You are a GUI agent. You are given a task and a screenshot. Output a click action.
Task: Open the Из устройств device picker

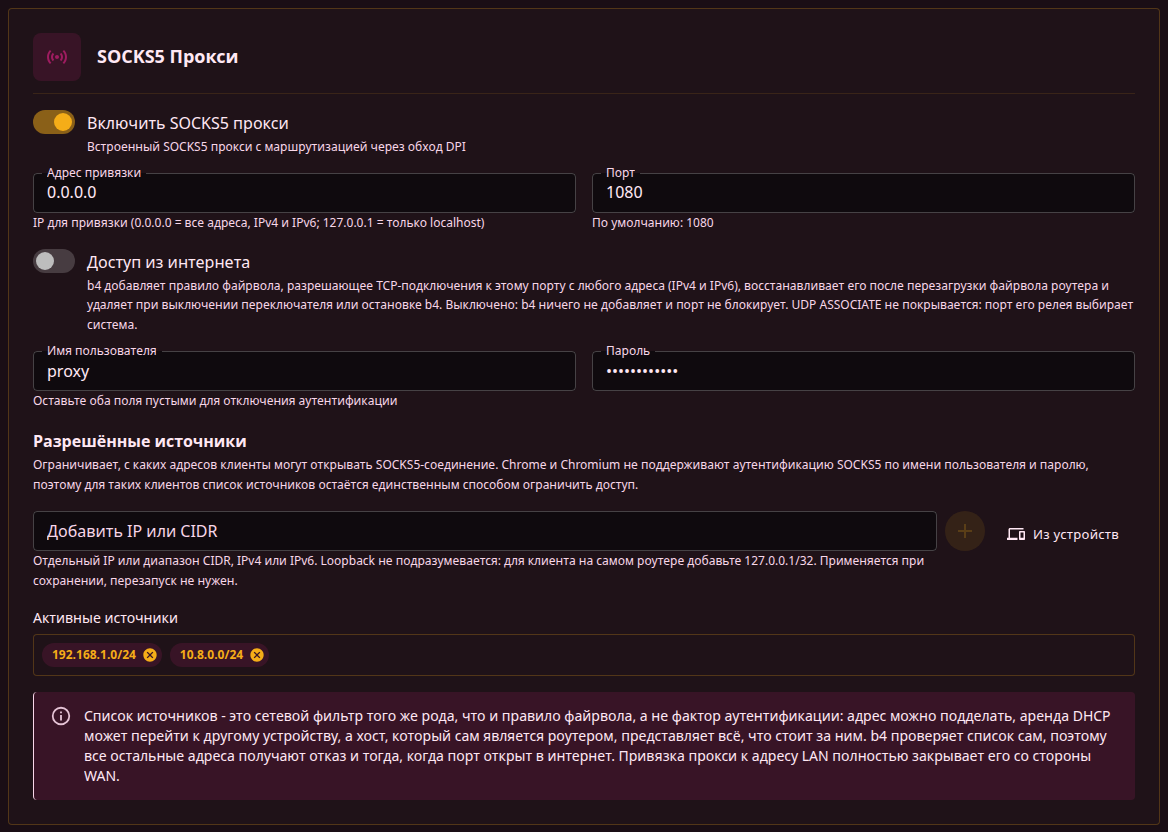(x=1063, y=534)
